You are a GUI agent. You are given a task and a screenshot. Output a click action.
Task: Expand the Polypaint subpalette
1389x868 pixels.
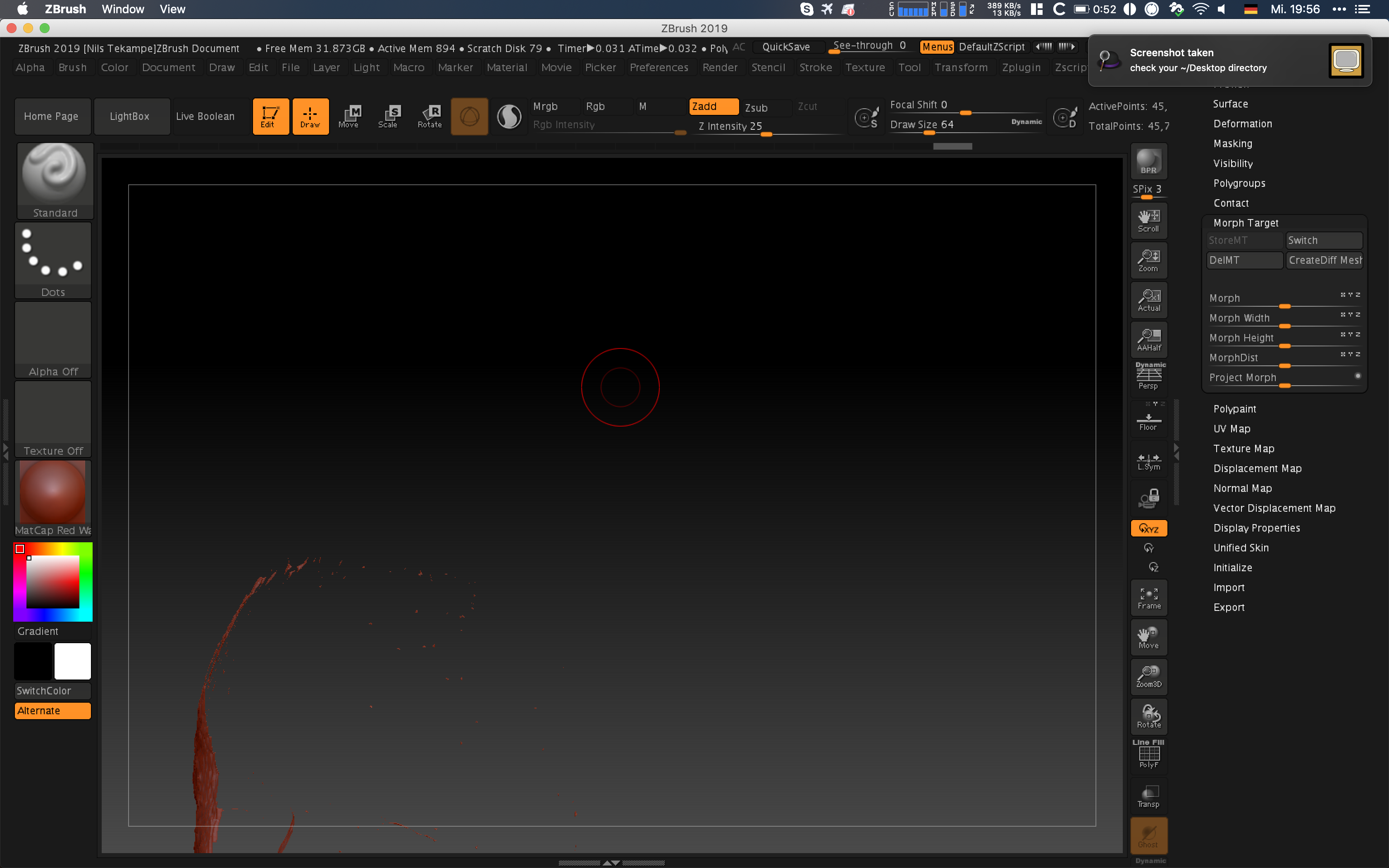[1235, 409]
